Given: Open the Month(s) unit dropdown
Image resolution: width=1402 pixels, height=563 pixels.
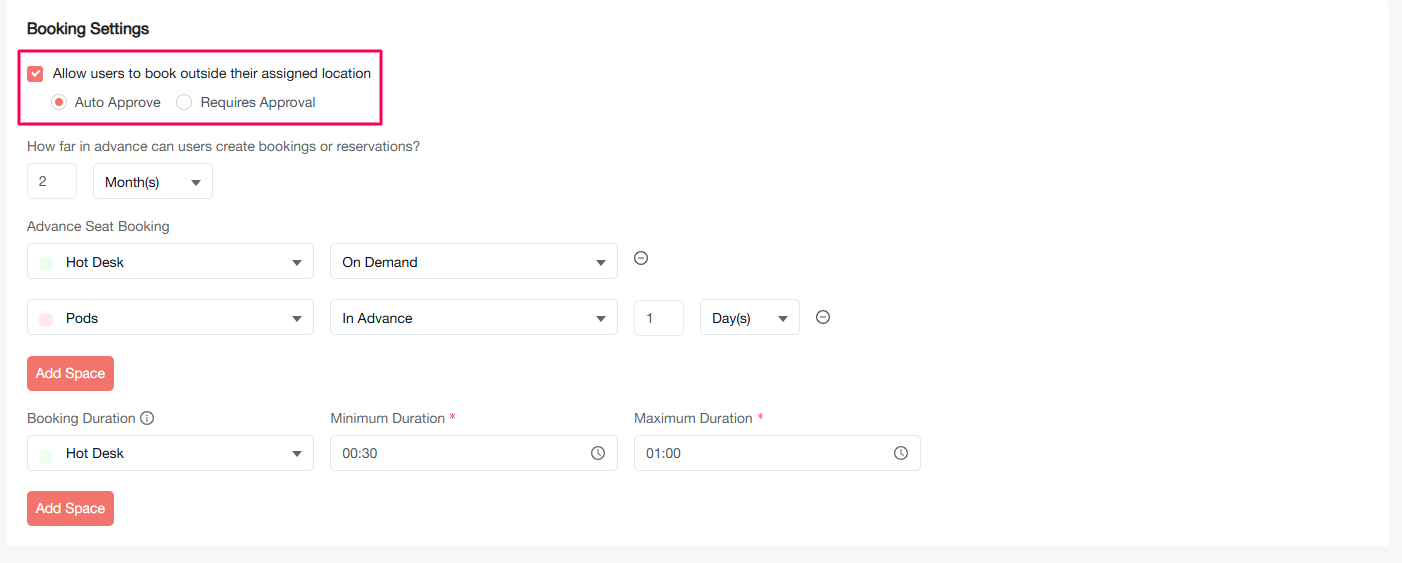Looking at the screenshot, I should coord(152,182).
